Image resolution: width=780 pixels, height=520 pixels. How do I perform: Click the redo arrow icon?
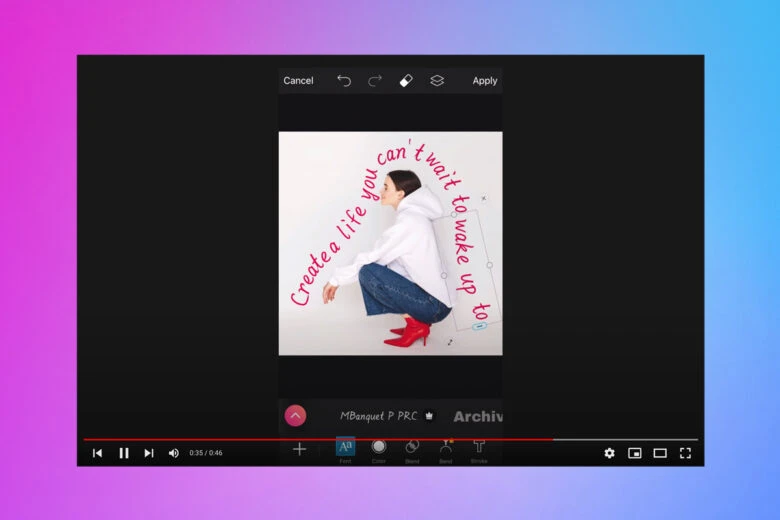click(375, 81)
